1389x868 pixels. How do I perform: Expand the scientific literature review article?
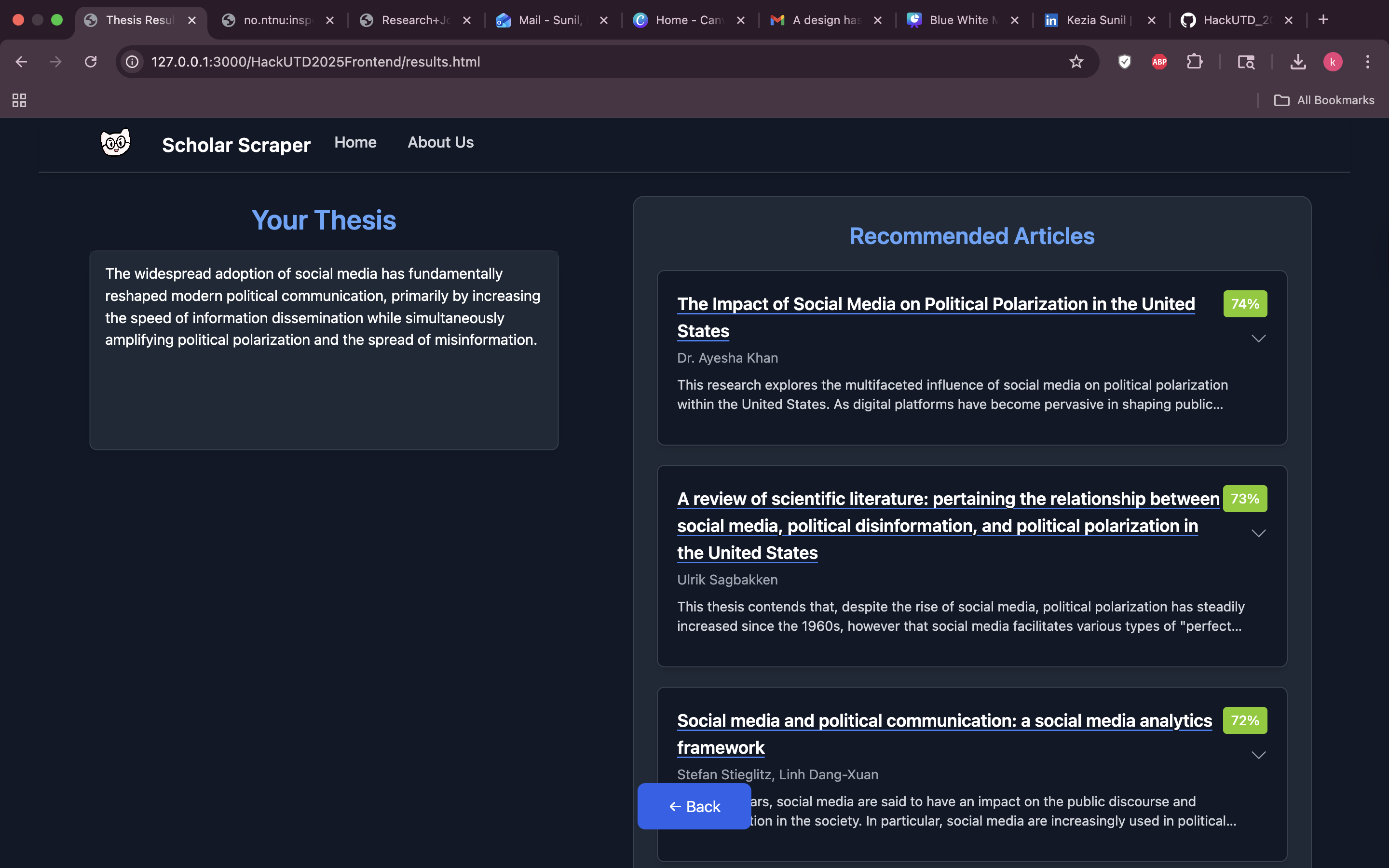1258,533
